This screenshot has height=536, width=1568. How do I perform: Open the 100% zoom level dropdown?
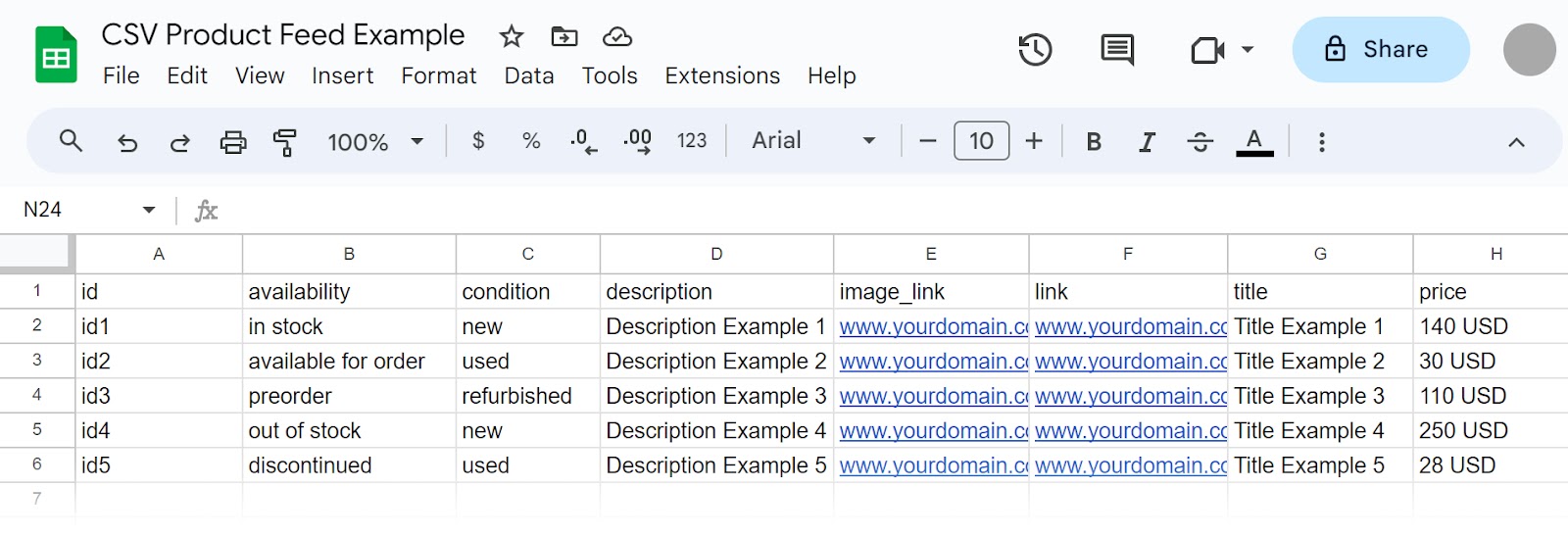374,142
